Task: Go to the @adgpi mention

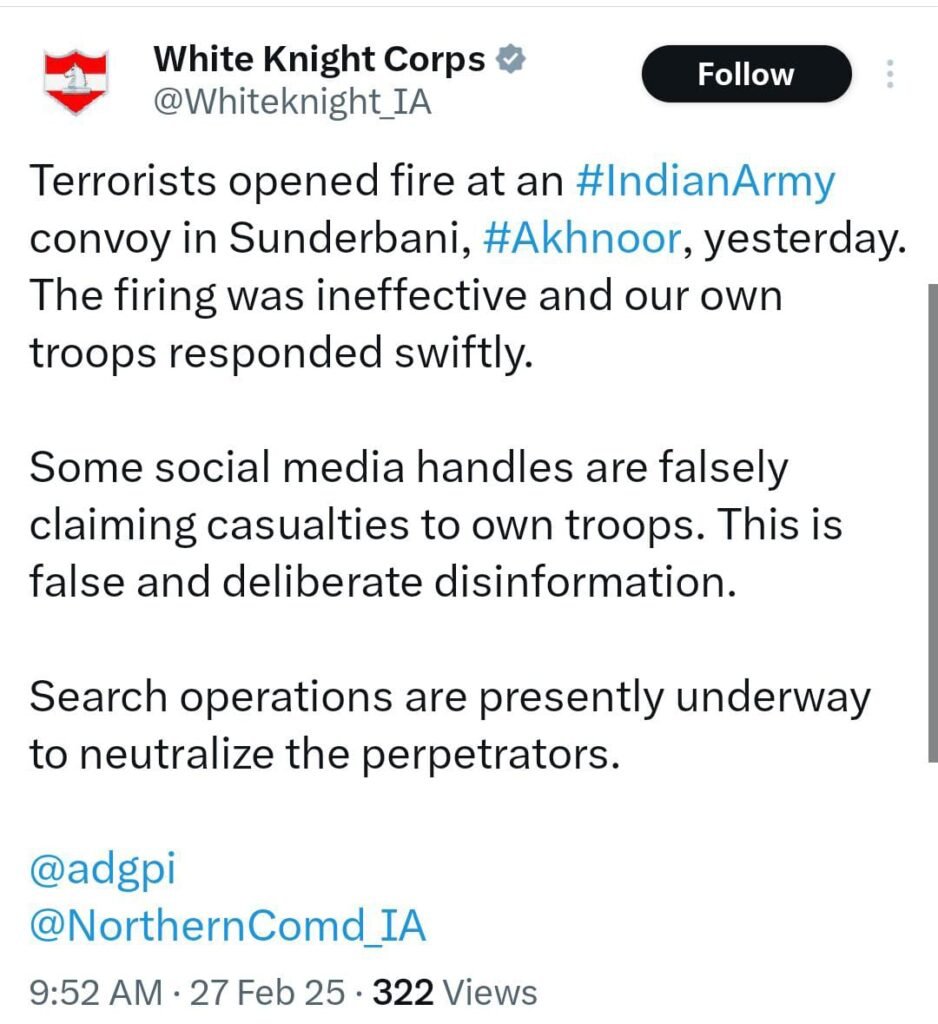Action: coord(102,869)
